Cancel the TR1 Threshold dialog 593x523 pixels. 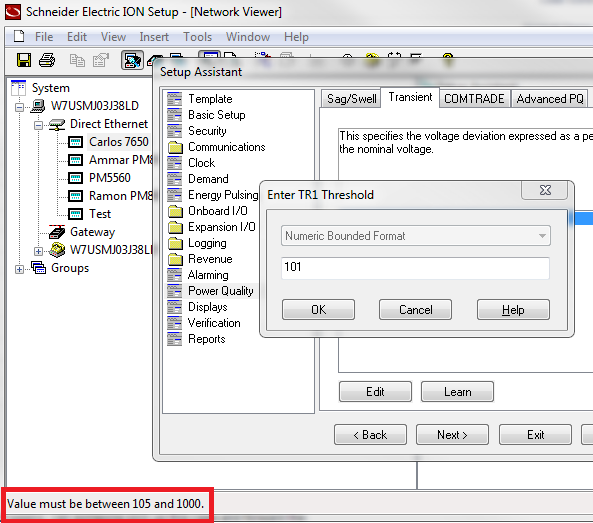(x=416, y=310)
